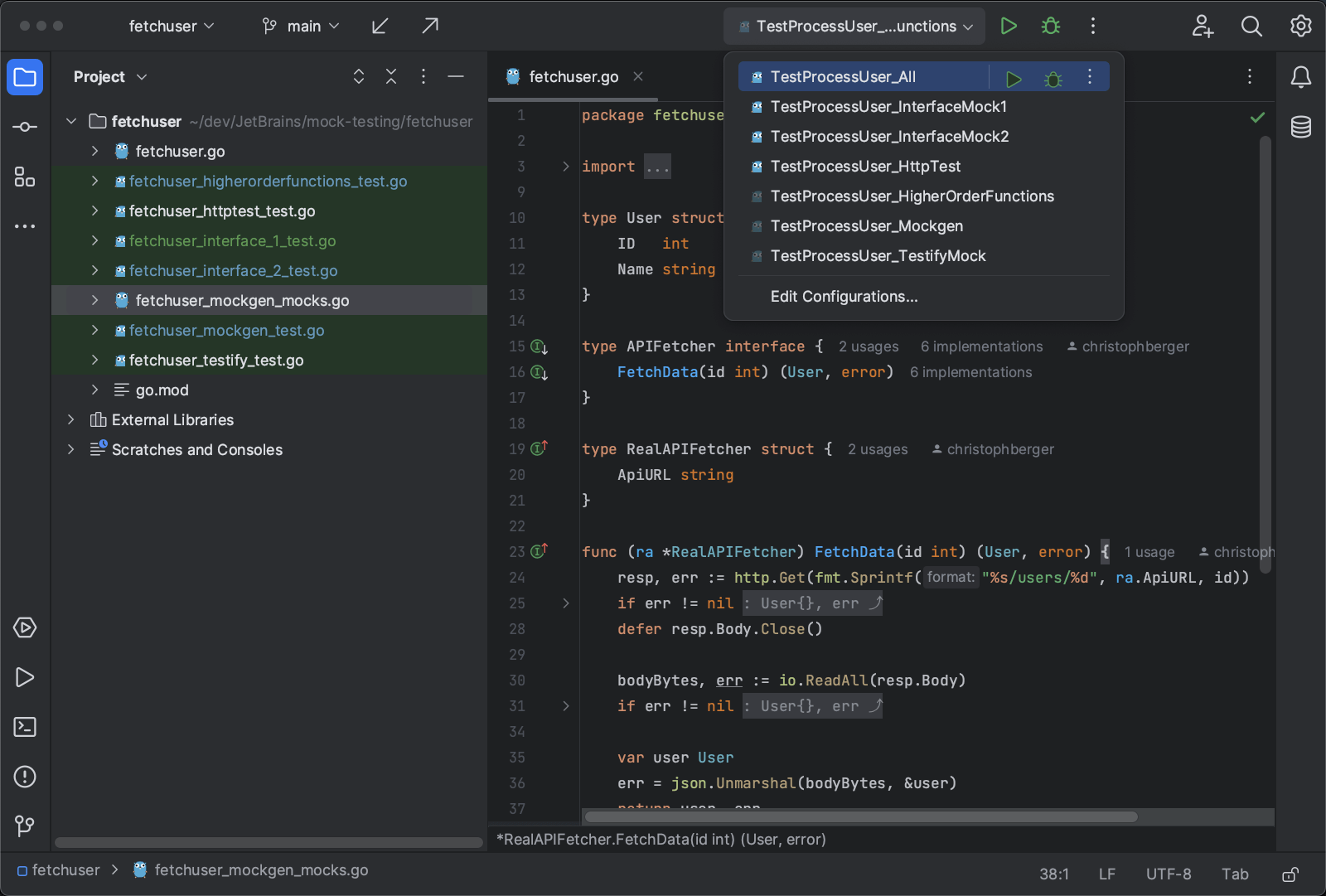Debug TestProcessUser_All with the bug icon

tap(1053, 77)
